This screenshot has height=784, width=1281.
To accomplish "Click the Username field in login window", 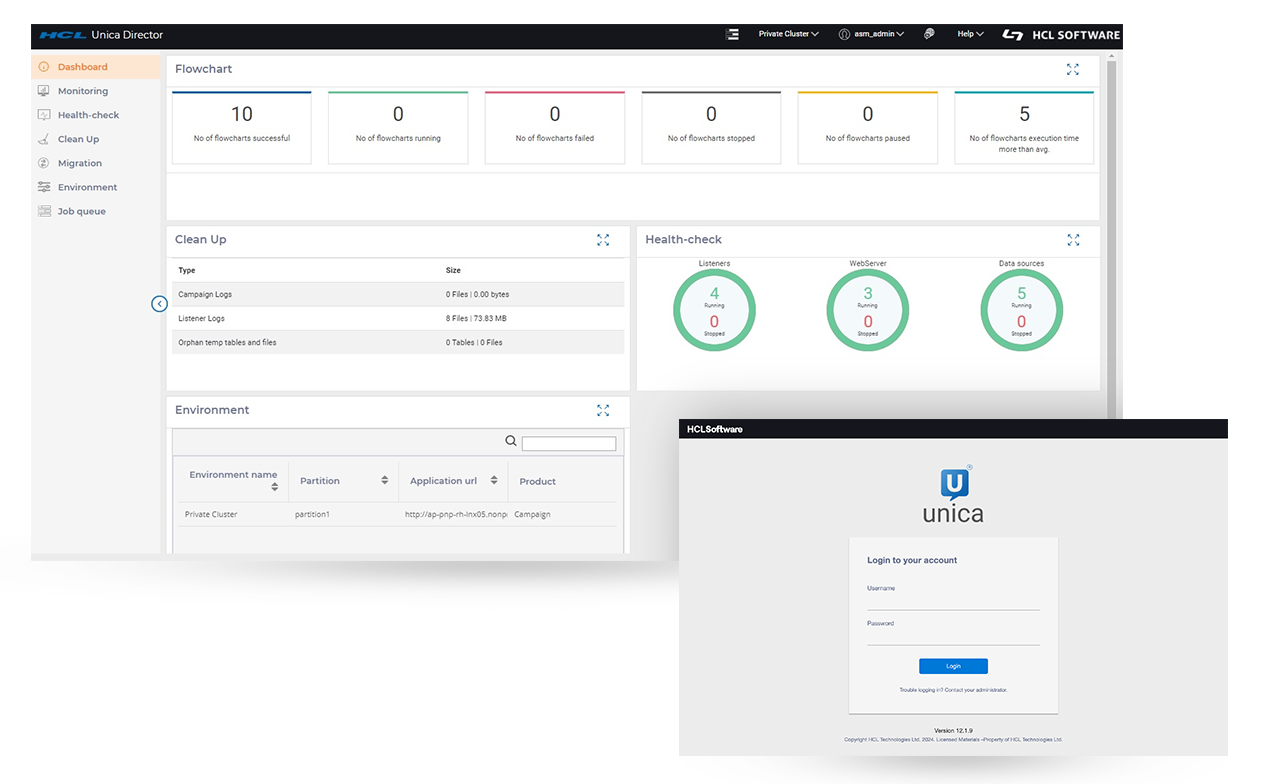I will coord(953,602).
